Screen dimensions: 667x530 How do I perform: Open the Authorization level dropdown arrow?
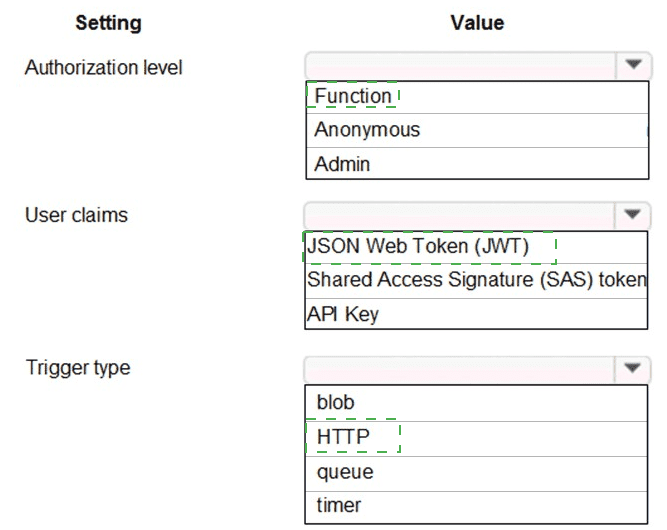[632, 65]
